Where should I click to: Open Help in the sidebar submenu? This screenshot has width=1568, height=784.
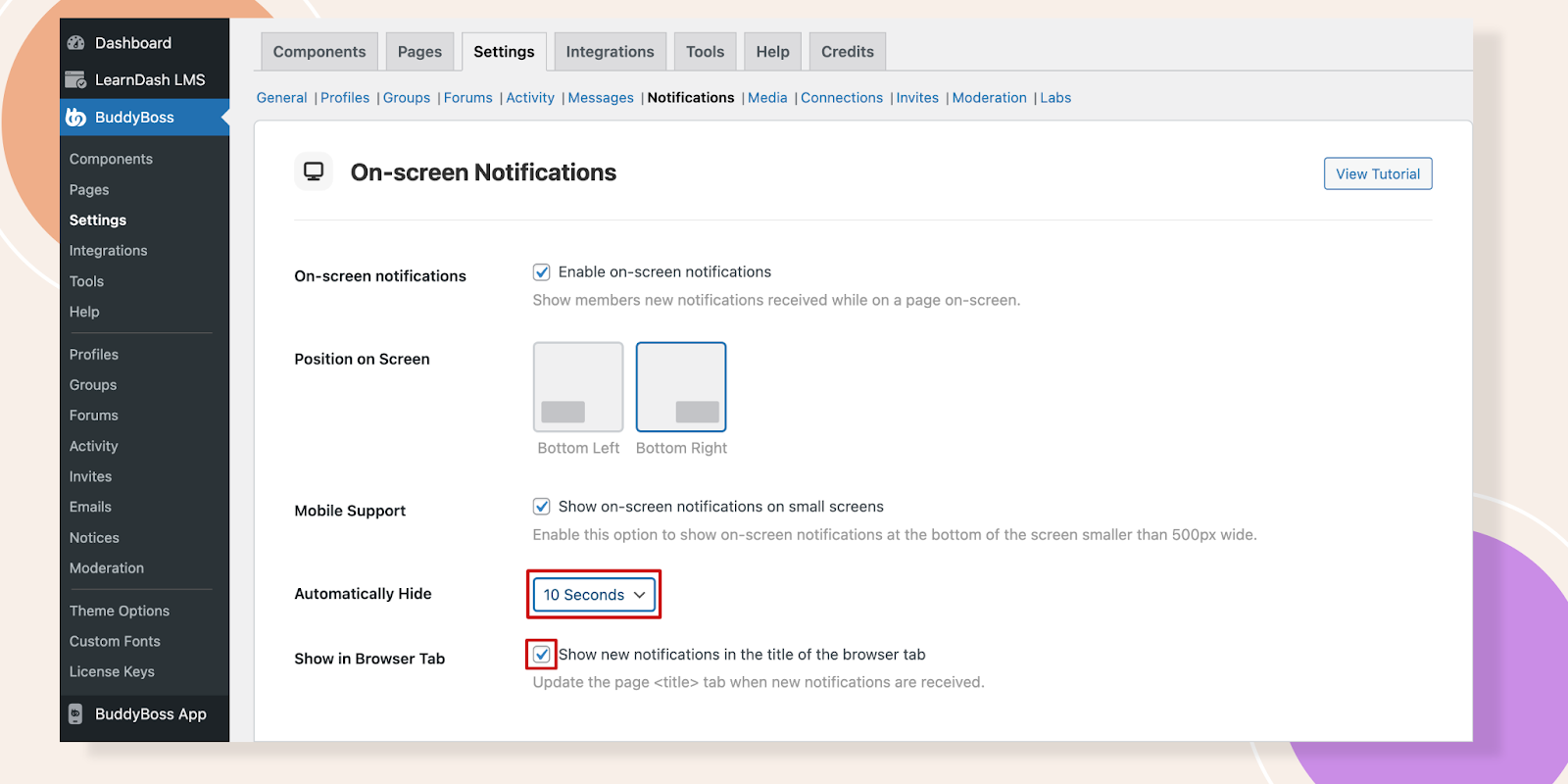(x=84, y=312)
